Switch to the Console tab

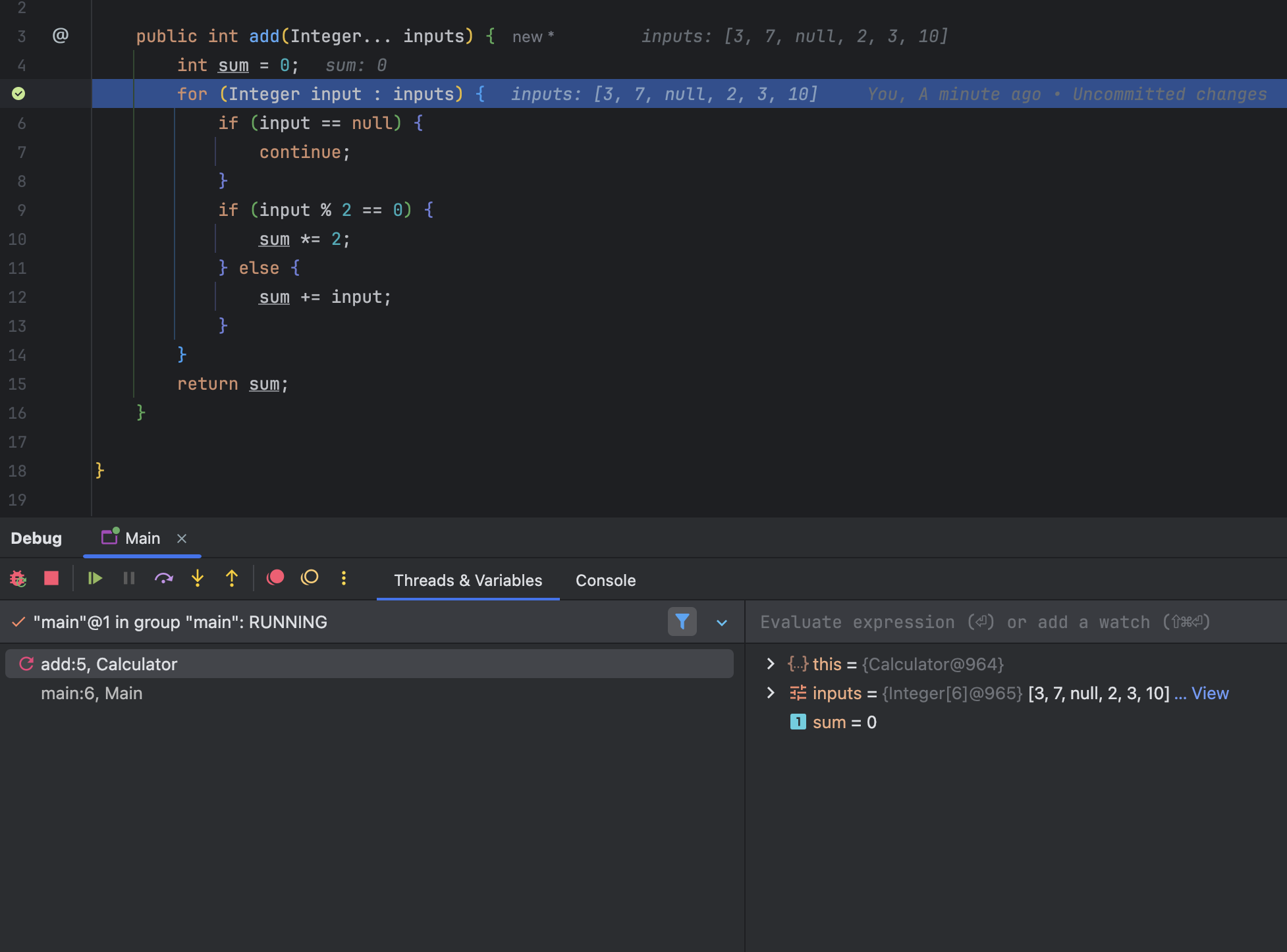coord(605,580)
